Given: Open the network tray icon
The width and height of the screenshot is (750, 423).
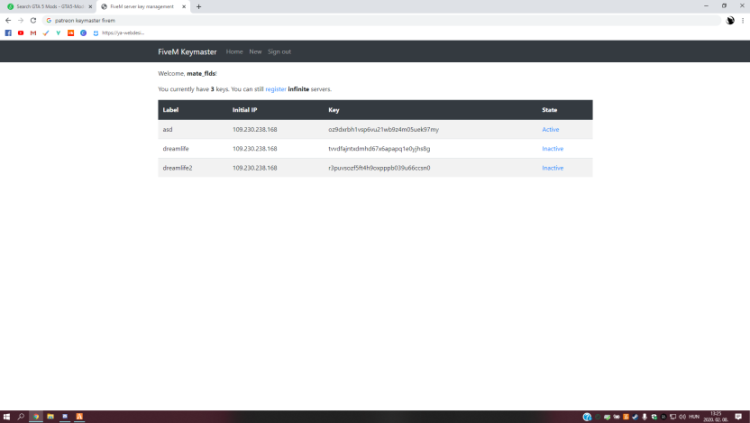Looking at the screenshot, I should (673, 417).
